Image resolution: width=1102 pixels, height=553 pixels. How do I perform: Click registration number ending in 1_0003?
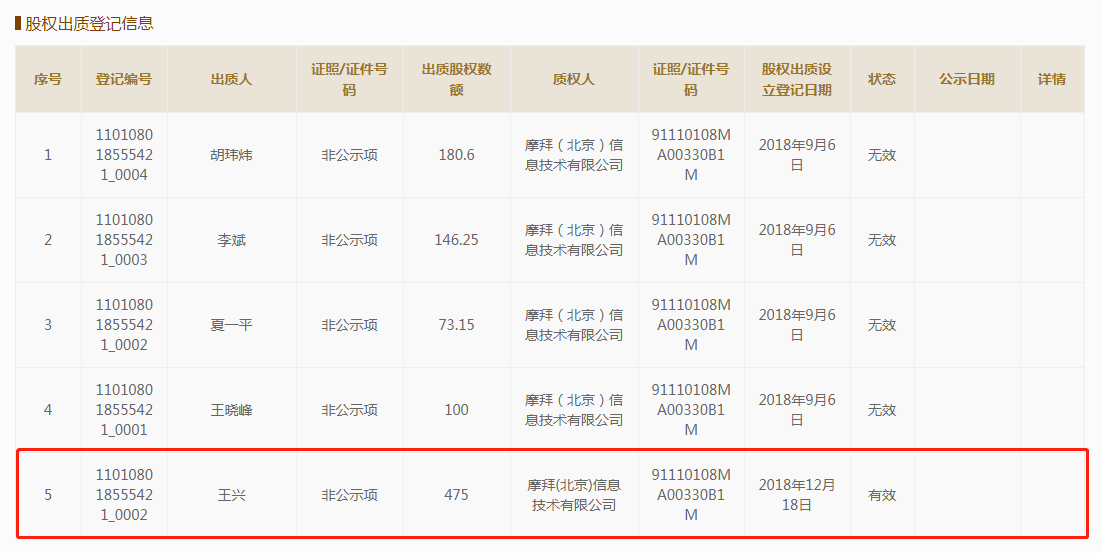(x=124, y=240)
